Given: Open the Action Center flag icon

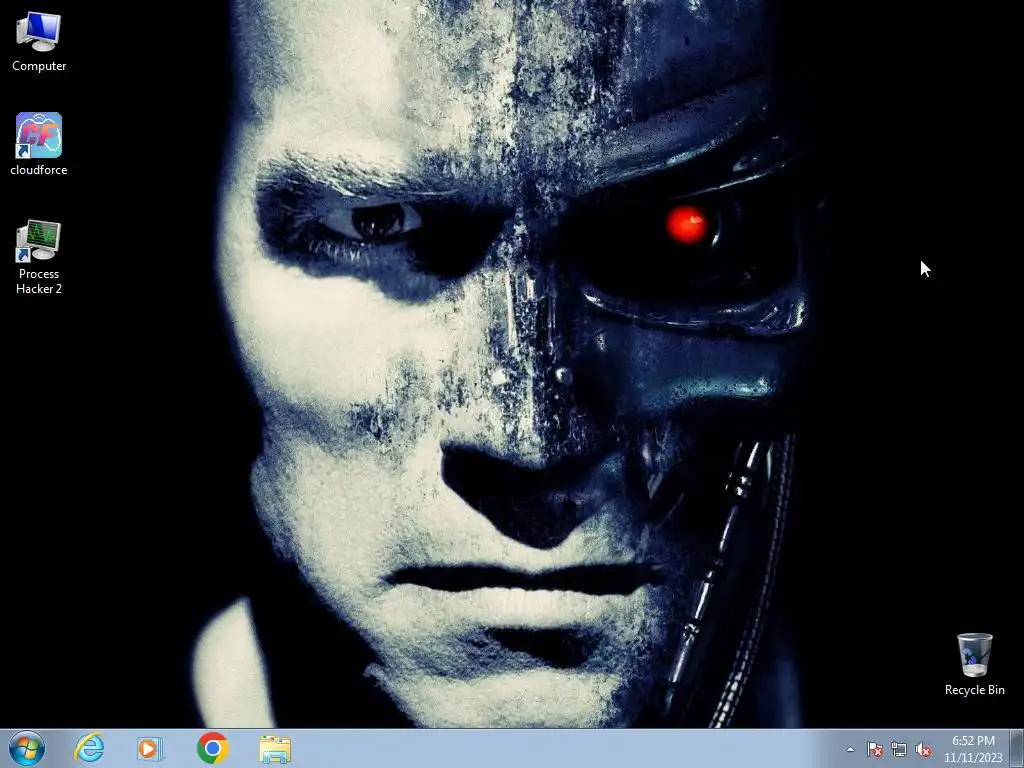Looking at the screenshot, I should 874,749.
